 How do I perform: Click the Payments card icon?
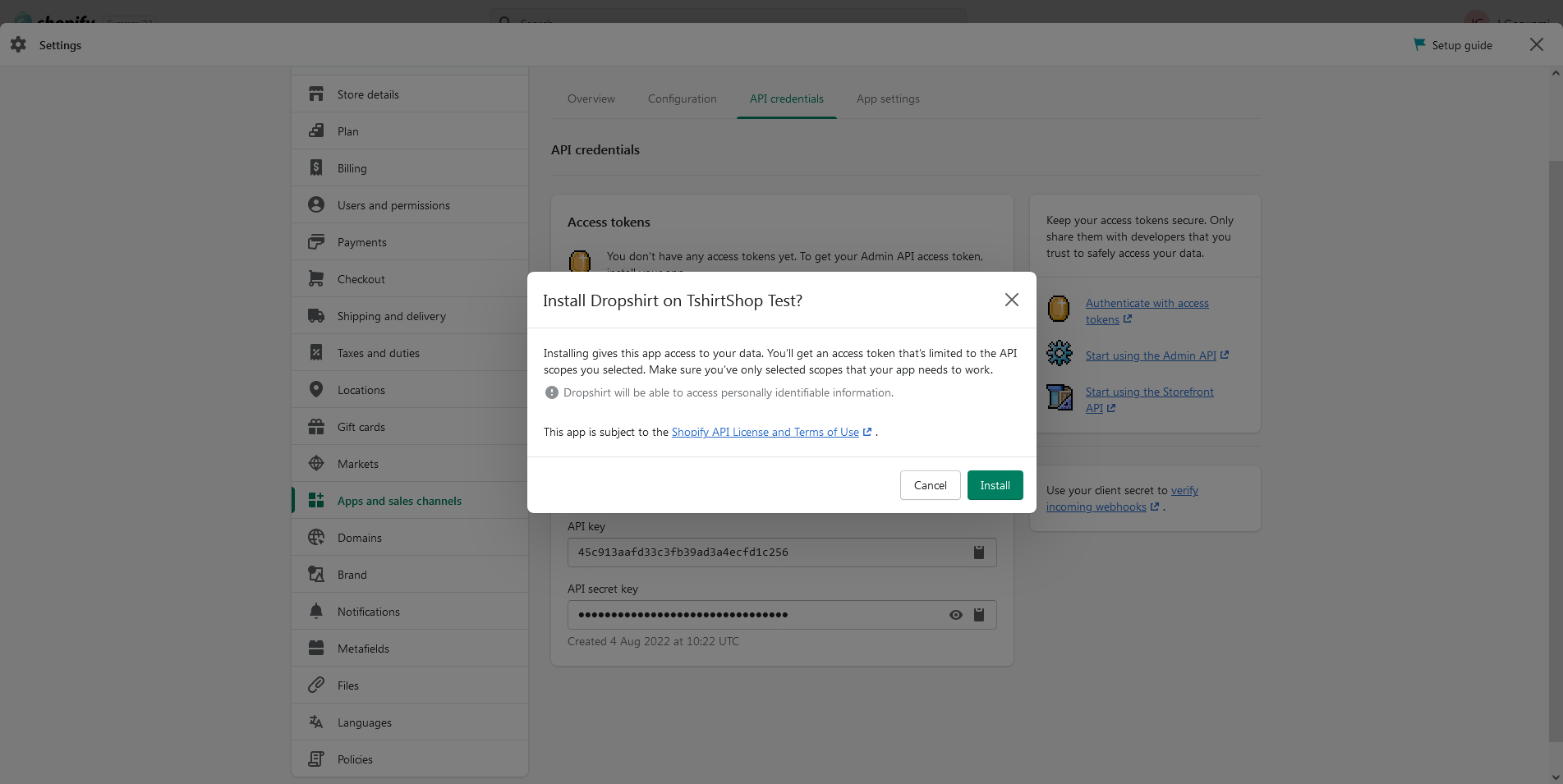316,242
